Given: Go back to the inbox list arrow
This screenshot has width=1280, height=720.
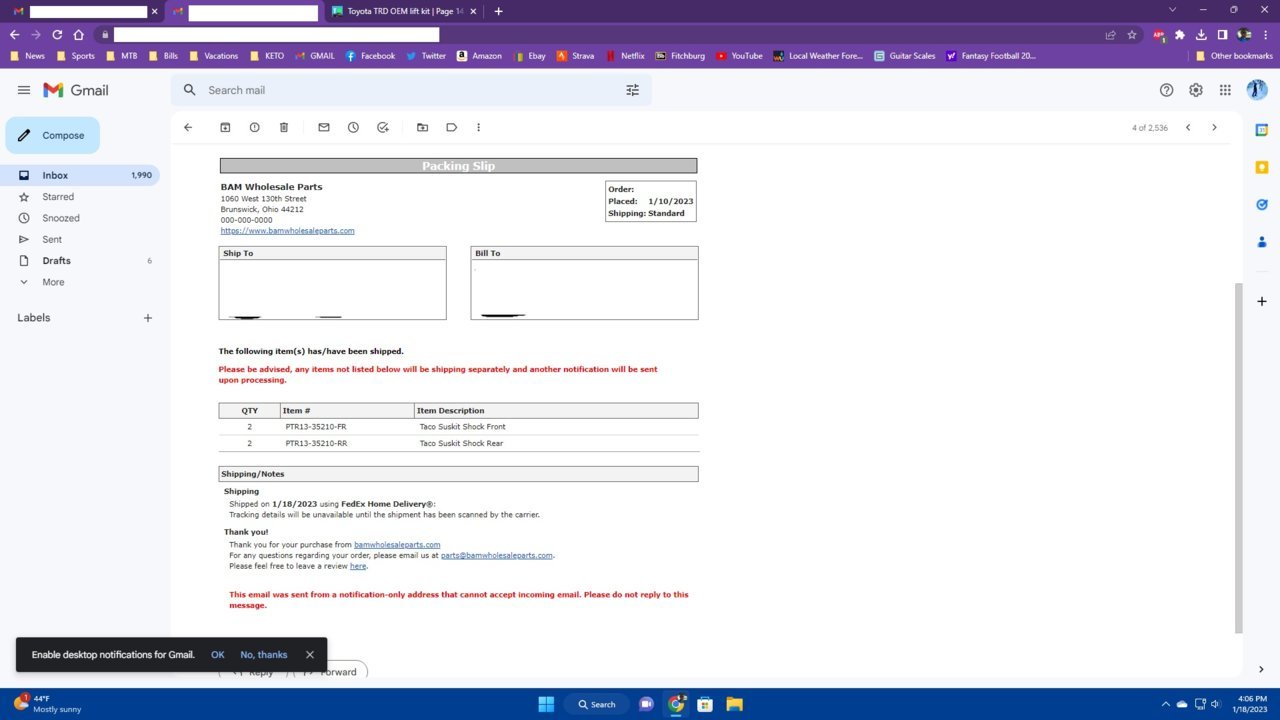Looking at the screenshot, I should point(188,127).
